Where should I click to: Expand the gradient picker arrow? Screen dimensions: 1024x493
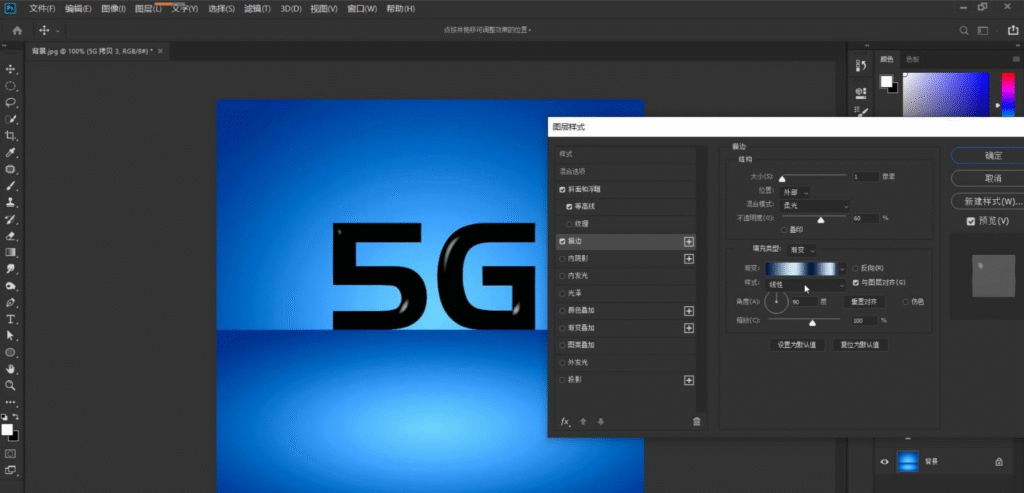842,269
